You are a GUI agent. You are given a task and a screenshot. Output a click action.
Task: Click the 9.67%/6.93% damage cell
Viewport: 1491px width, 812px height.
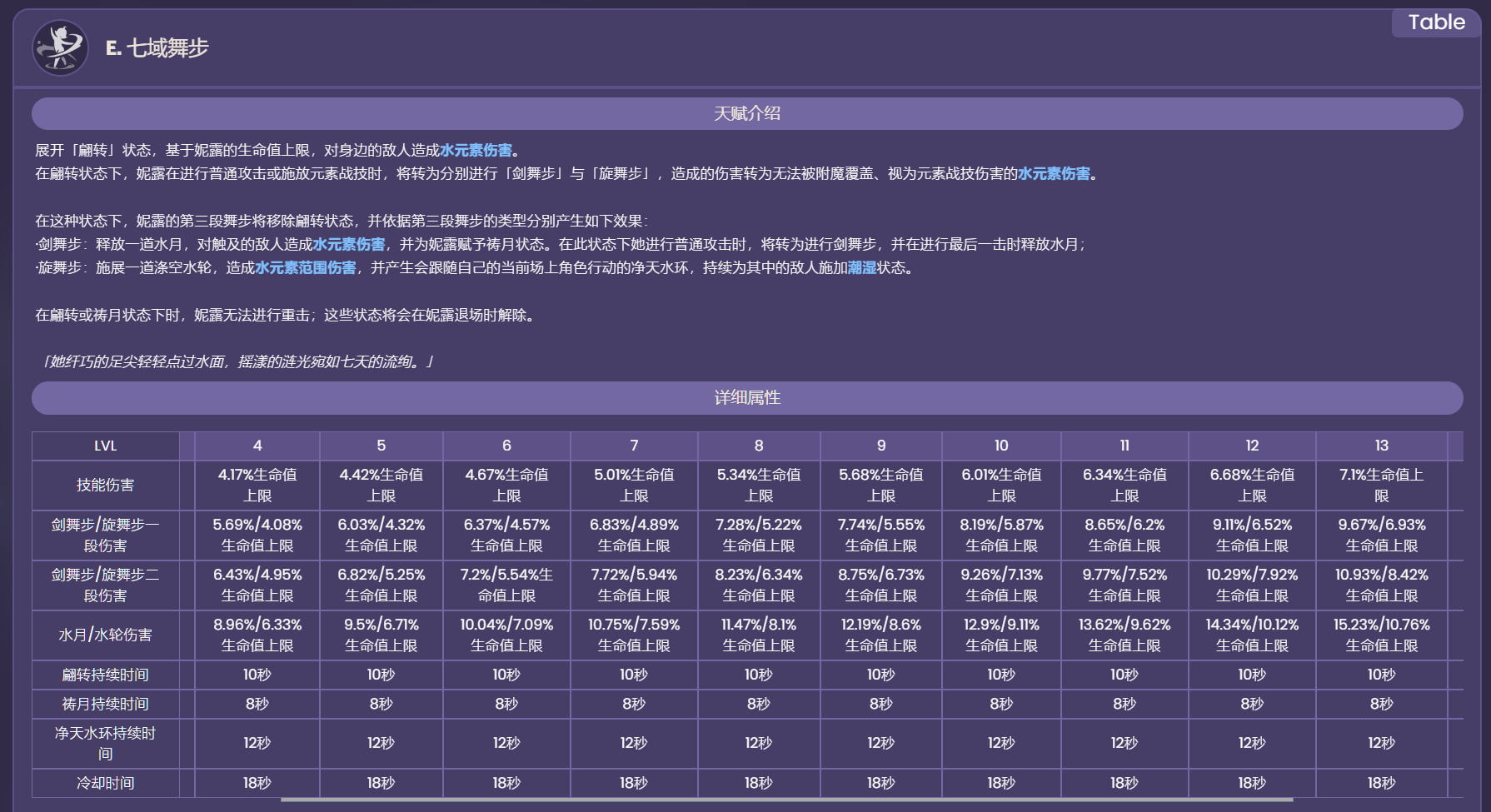point(1382,536)
